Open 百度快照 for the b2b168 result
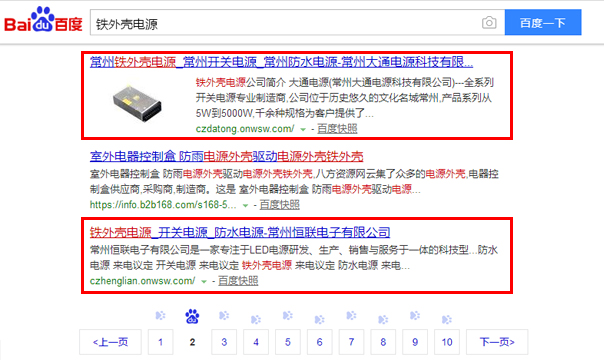Image resolution: width=604 pixels, height=360 pixels. [x=279, y=205]
